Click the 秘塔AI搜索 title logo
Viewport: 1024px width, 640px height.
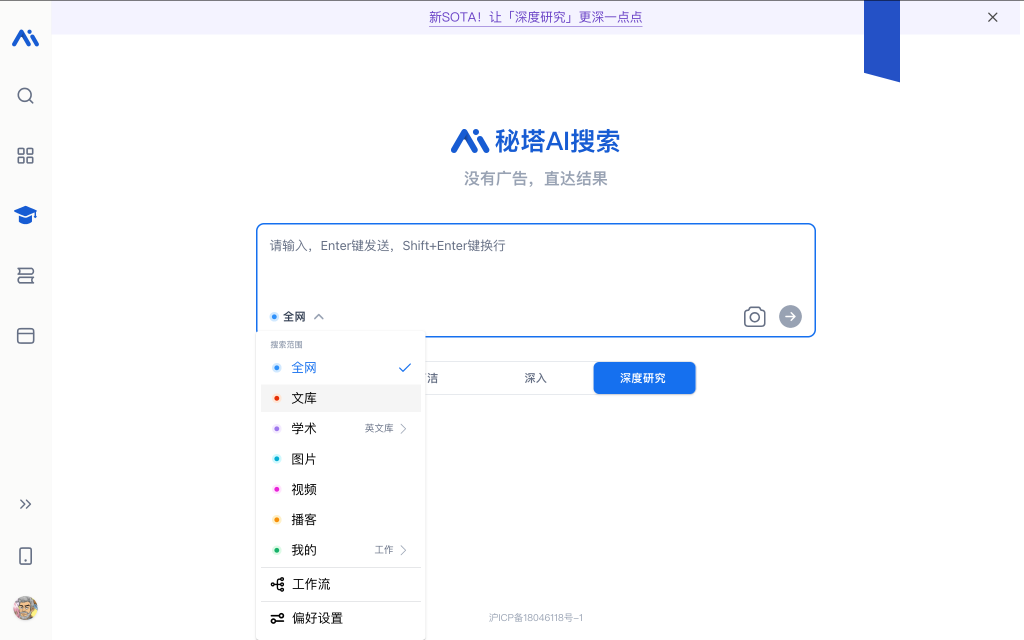click(x=536, y=141)
